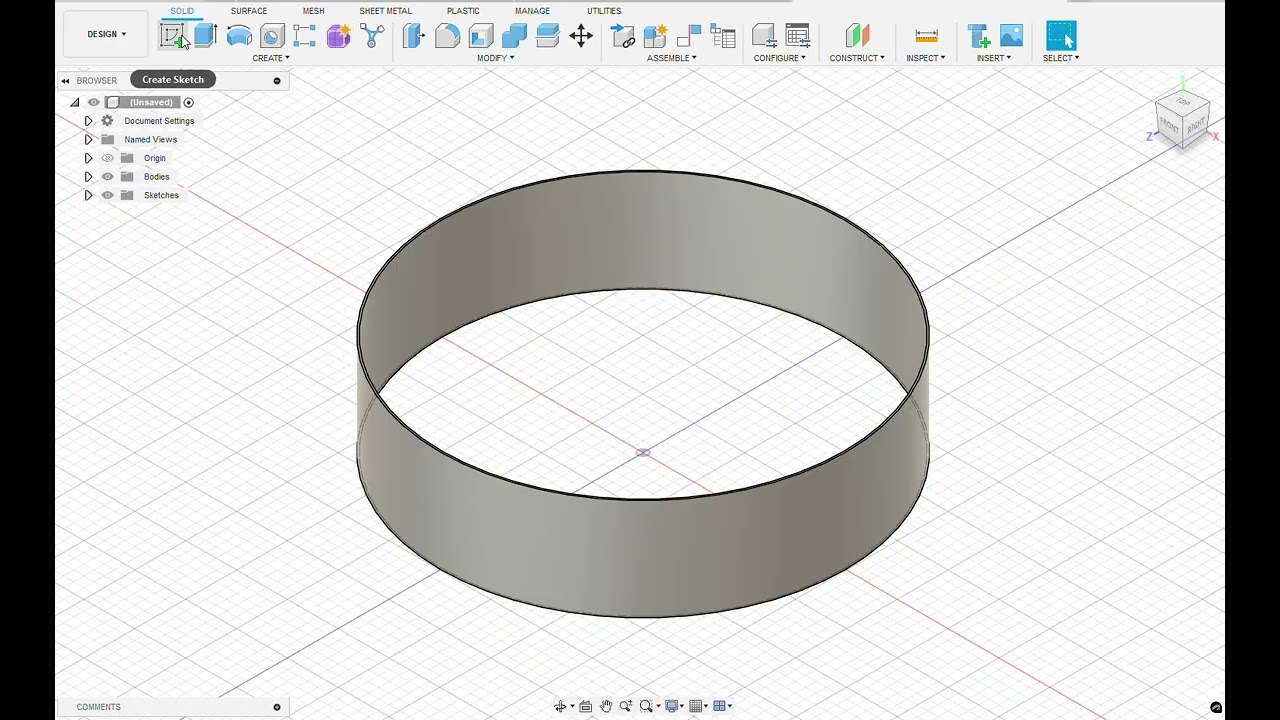The height and width of the screenshot is (720, 1280).
Task: Click the Look At icon
Action: coord(586,706)
